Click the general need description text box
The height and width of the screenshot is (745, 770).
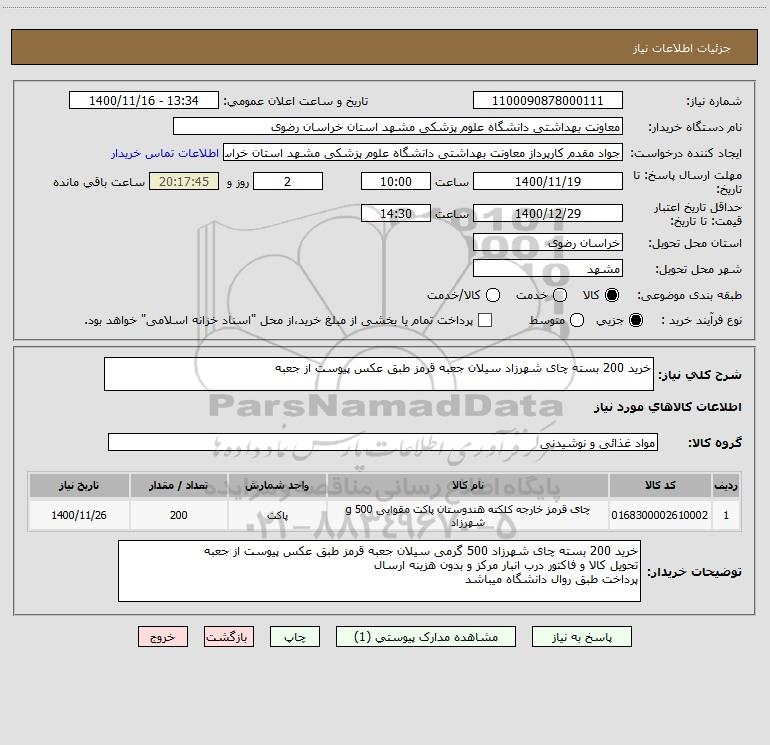pyautogui.click(x=379, y=374)
